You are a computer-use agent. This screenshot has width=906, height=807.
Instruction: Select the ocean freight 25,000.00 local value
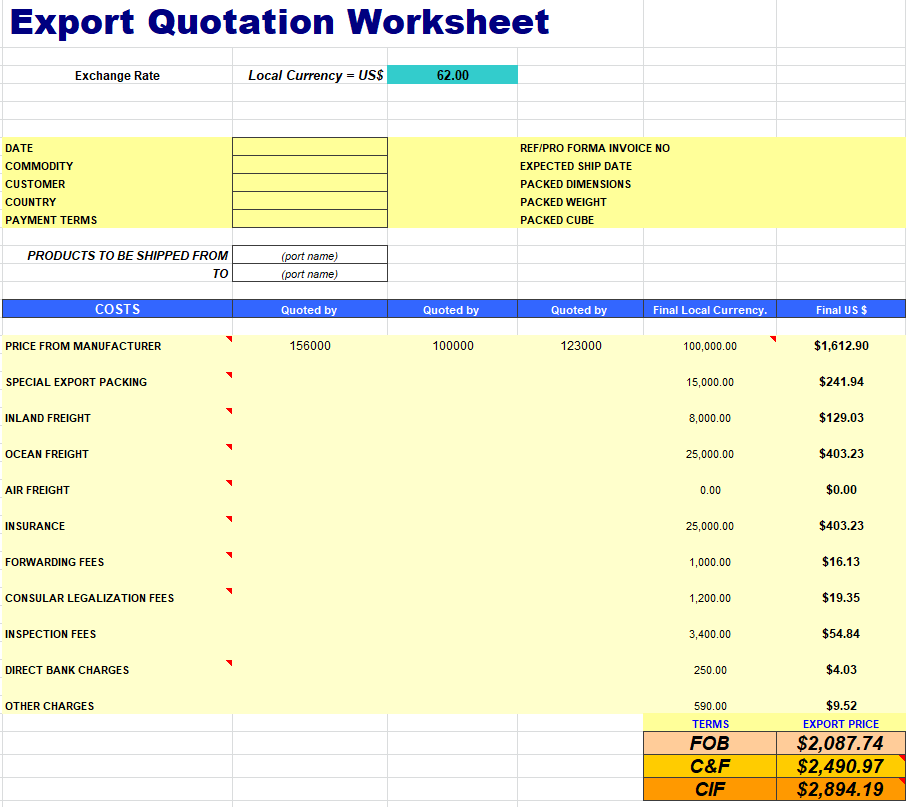click(x=710, y=454)
